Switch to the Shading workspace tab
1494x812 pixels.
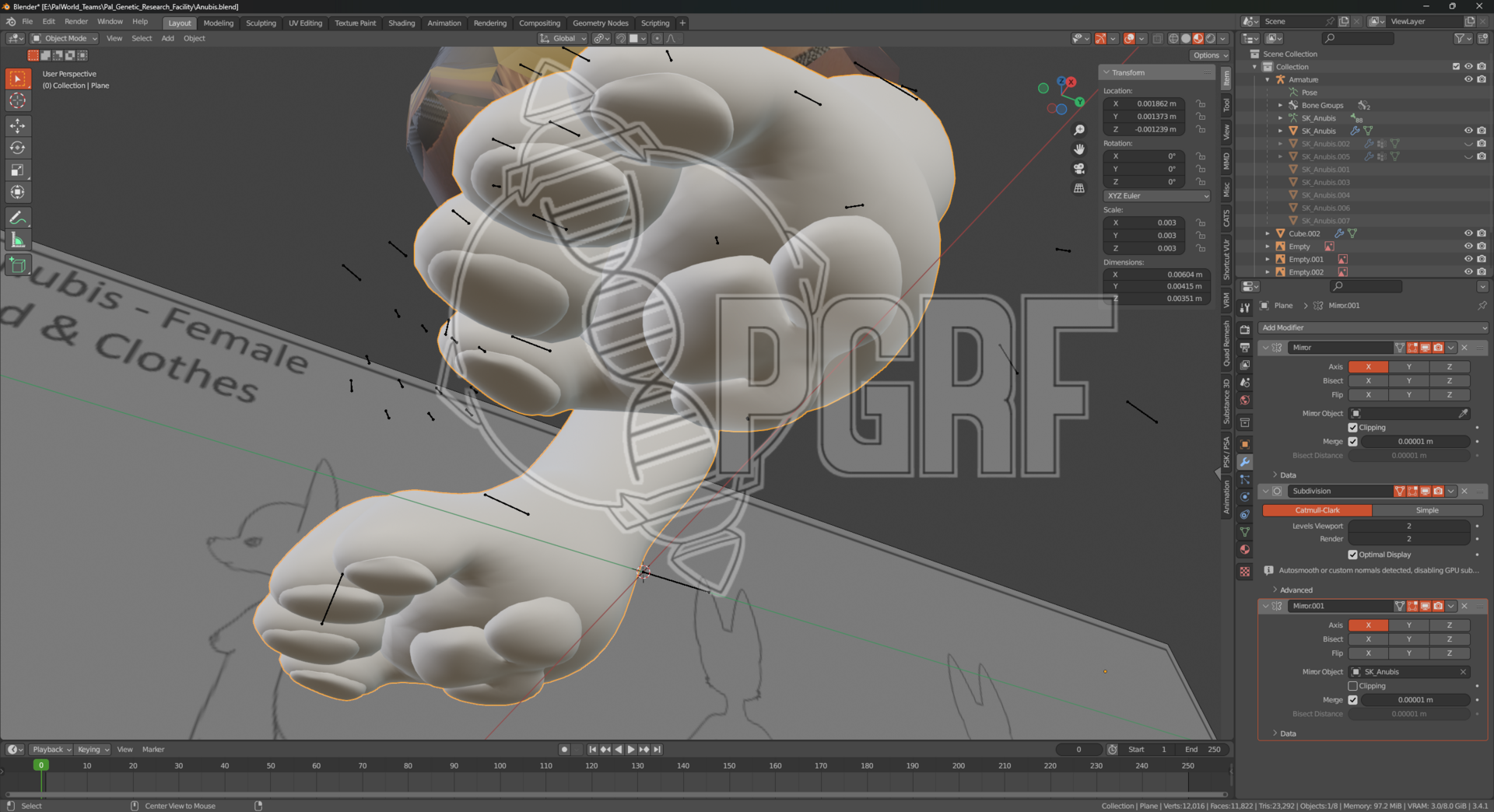coord(402,23)
